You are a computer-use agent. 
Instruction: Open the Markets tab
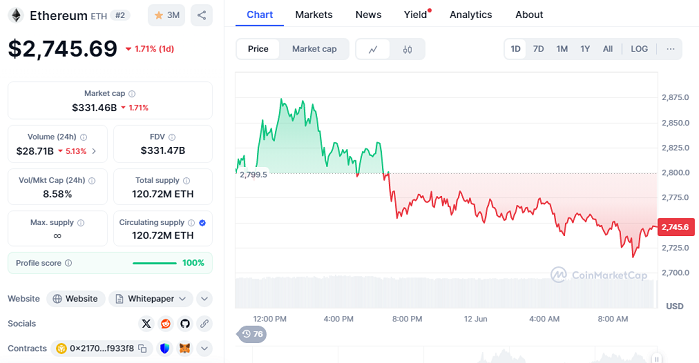click(314, 15)
